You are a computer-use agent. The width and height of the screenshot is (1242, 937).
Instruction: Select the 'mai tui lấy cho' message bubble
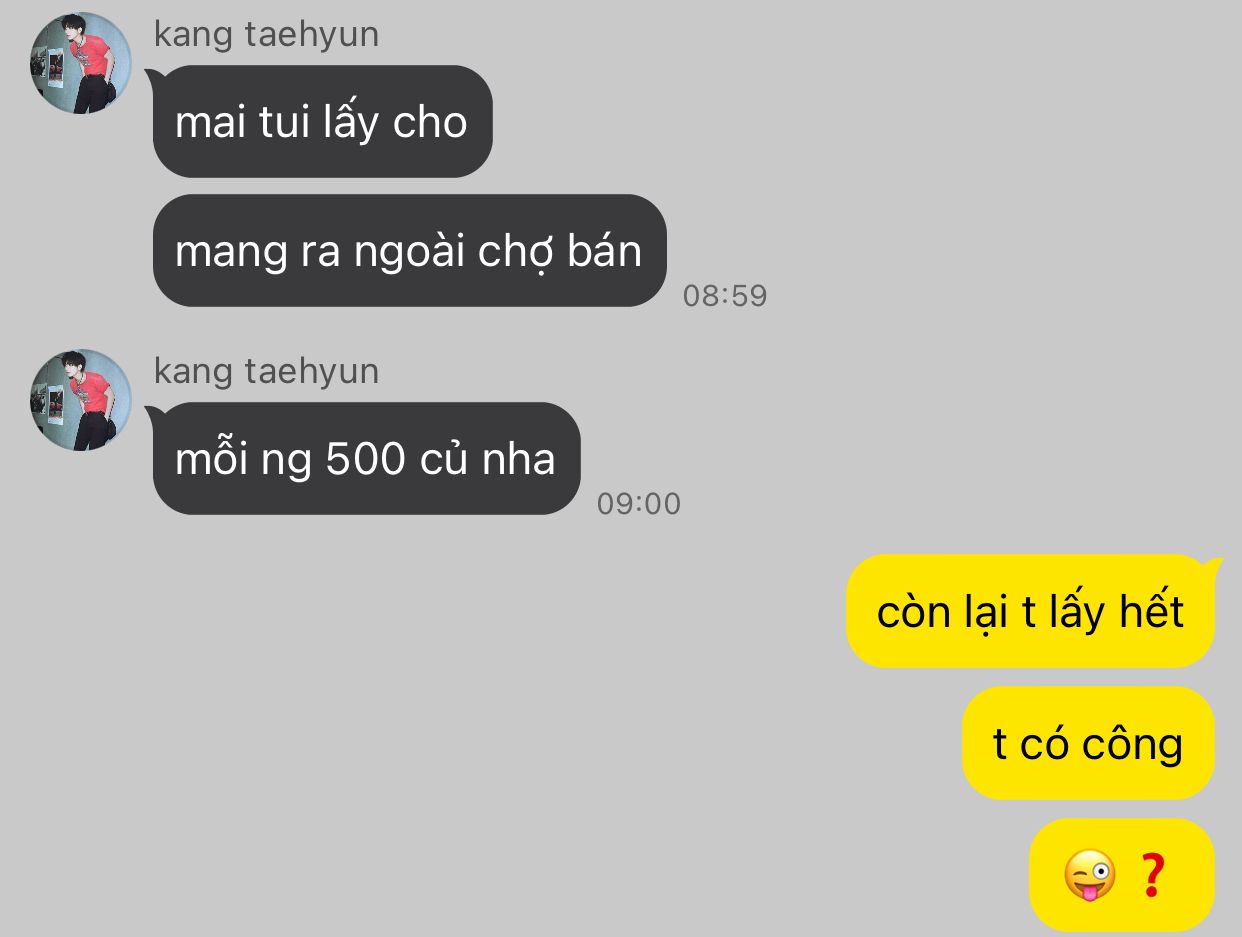pos(322,122)
